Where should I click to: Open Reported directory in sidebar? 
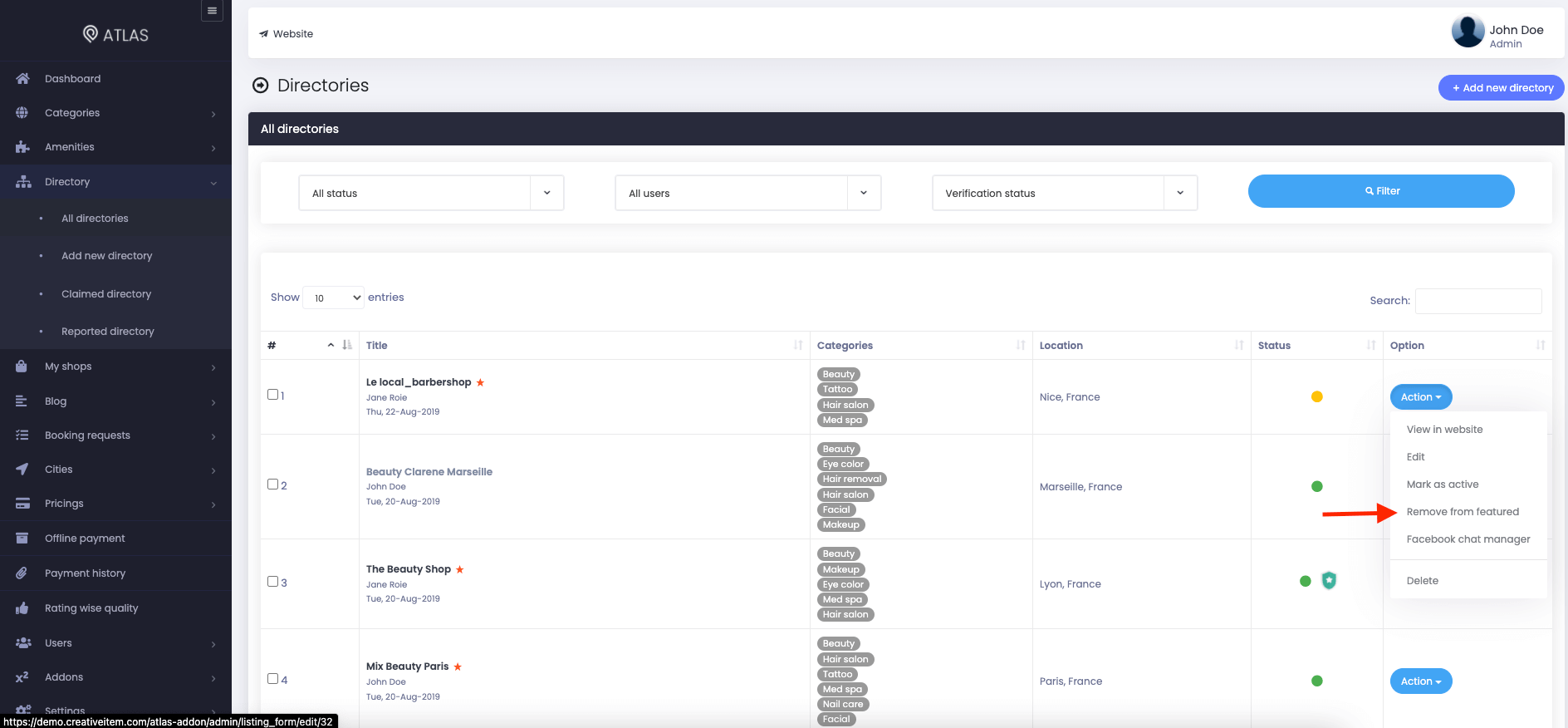point(108,332)
